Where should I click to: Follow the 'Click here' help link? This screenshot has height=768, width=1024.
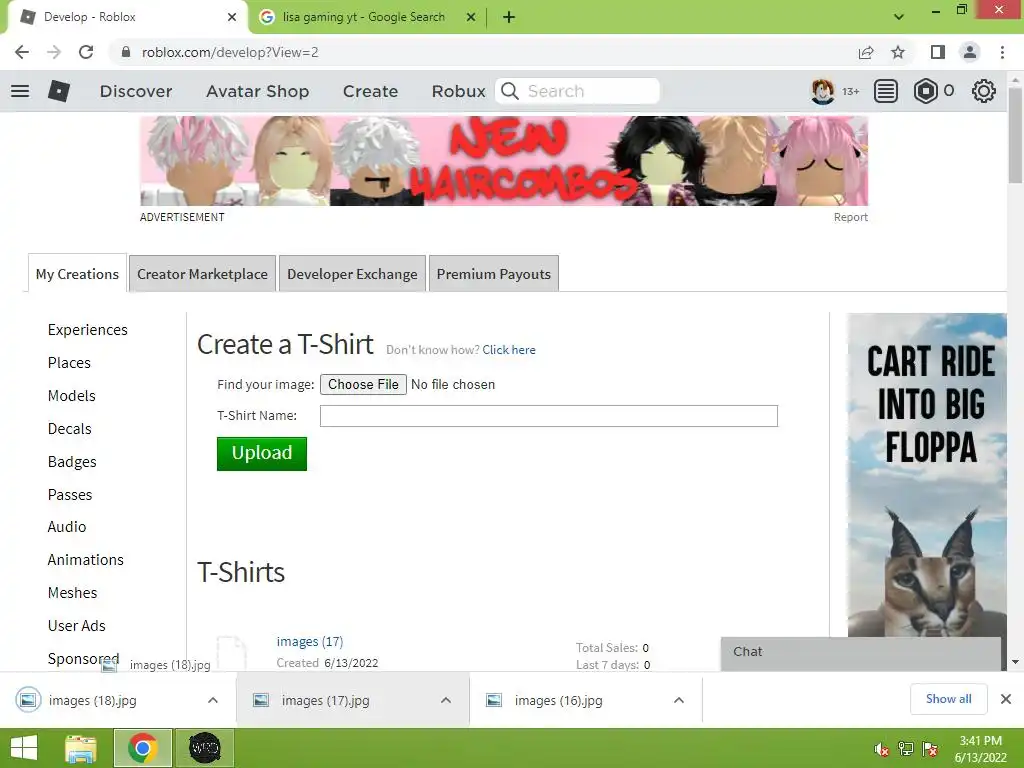pos(509,349)
